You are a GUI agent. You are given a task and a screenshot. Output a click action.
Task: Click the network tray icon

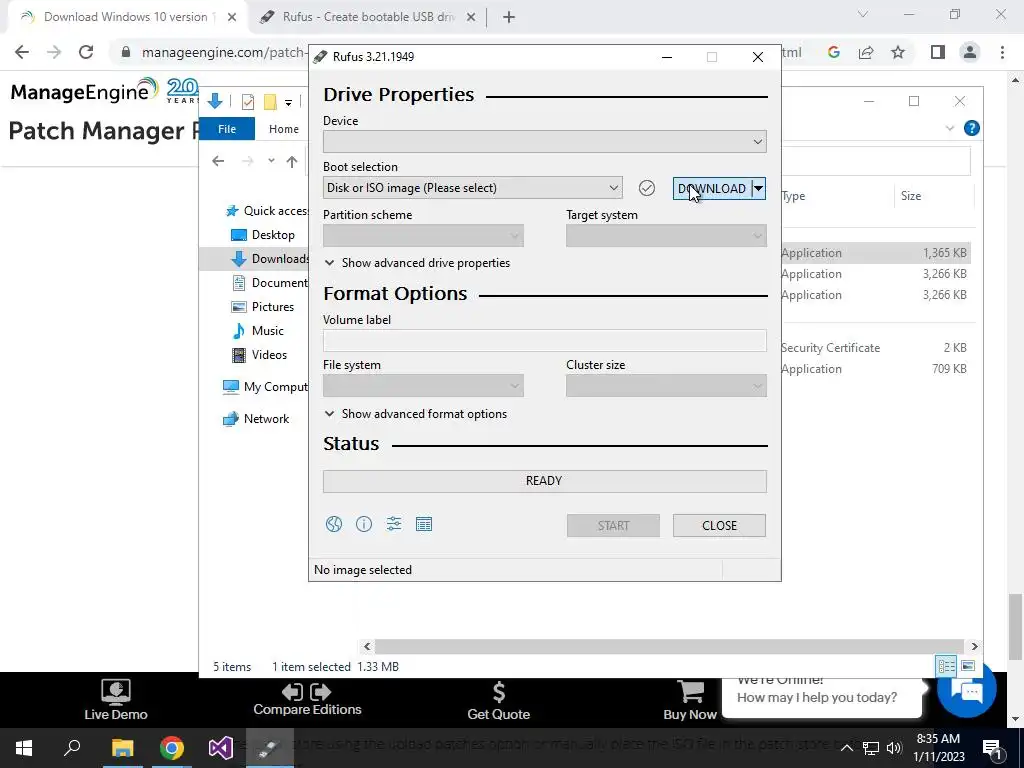871,748
